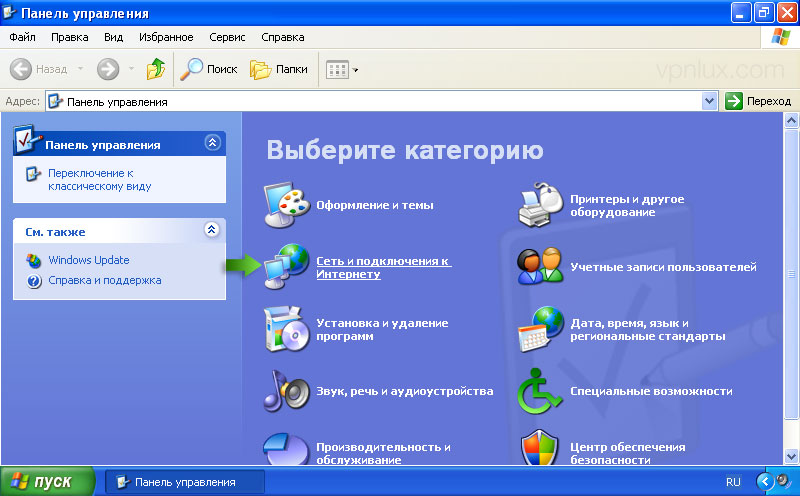Viewport: 800px width, 496px height.
Task: Click the help question mark icon
Action: [x=34, y=281]
